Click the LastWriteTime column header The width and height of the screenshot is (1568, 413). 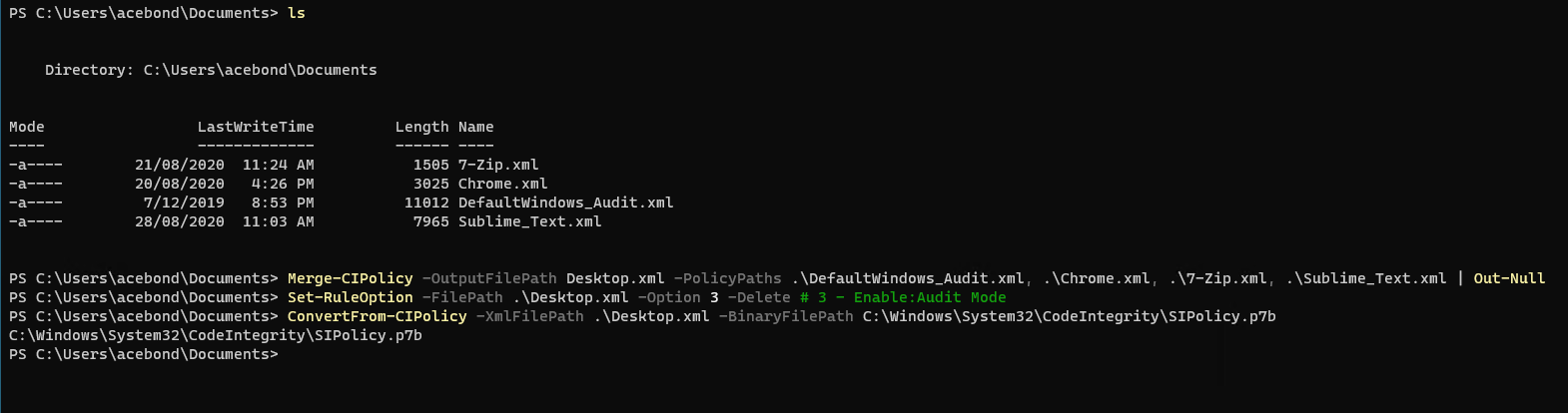click(x=256, y=127)
